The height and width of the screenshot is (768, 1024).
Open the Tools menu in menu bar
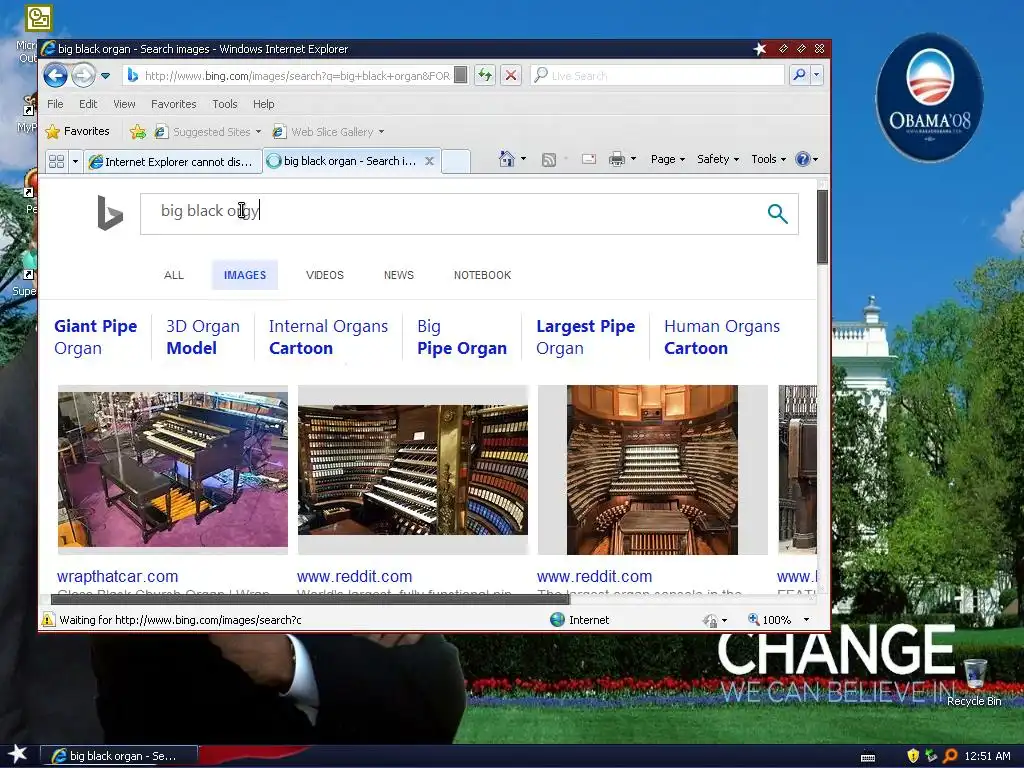(x=225, y=104)
